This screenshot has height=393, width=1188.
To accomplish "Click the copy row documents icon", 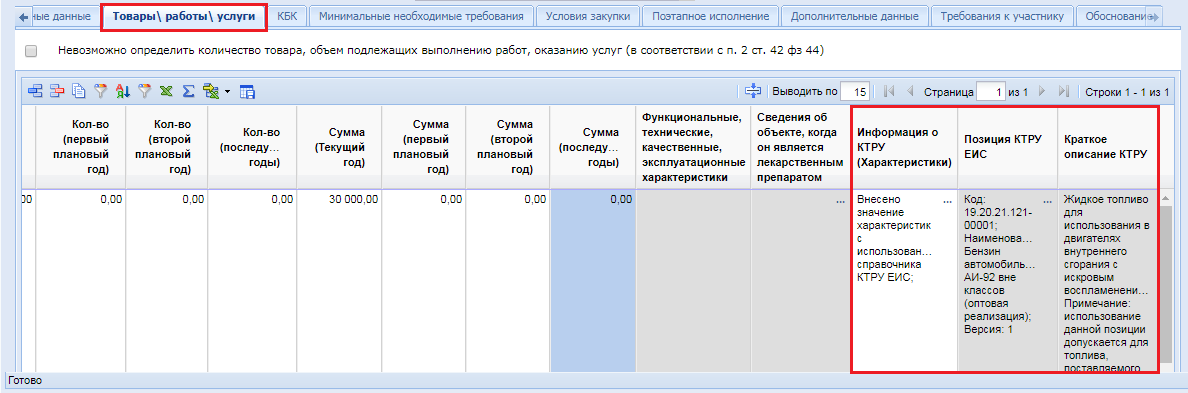I will 79,92.
